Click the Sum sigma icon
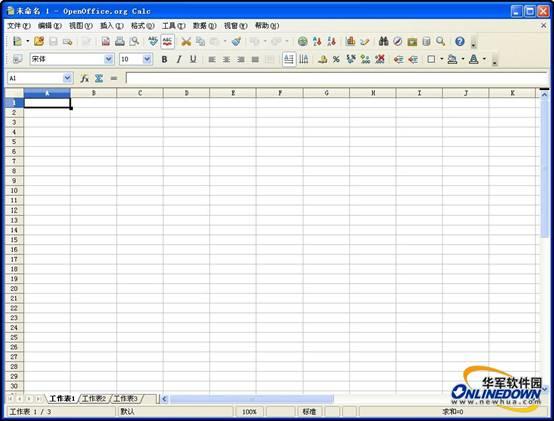Image resolution: width=554 pixels, height=421 pixels. (99, 78)
